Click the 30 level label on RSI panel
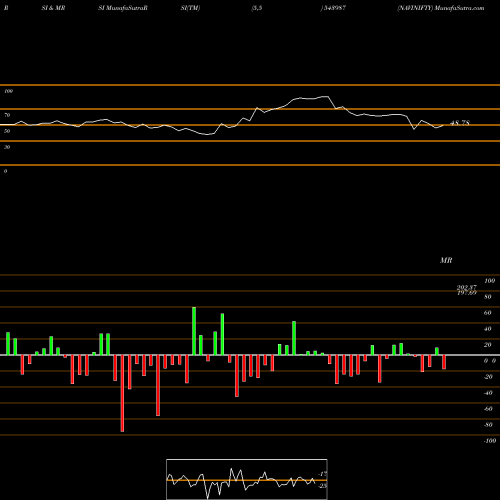The image size is (500, 500). pos(7,147)
